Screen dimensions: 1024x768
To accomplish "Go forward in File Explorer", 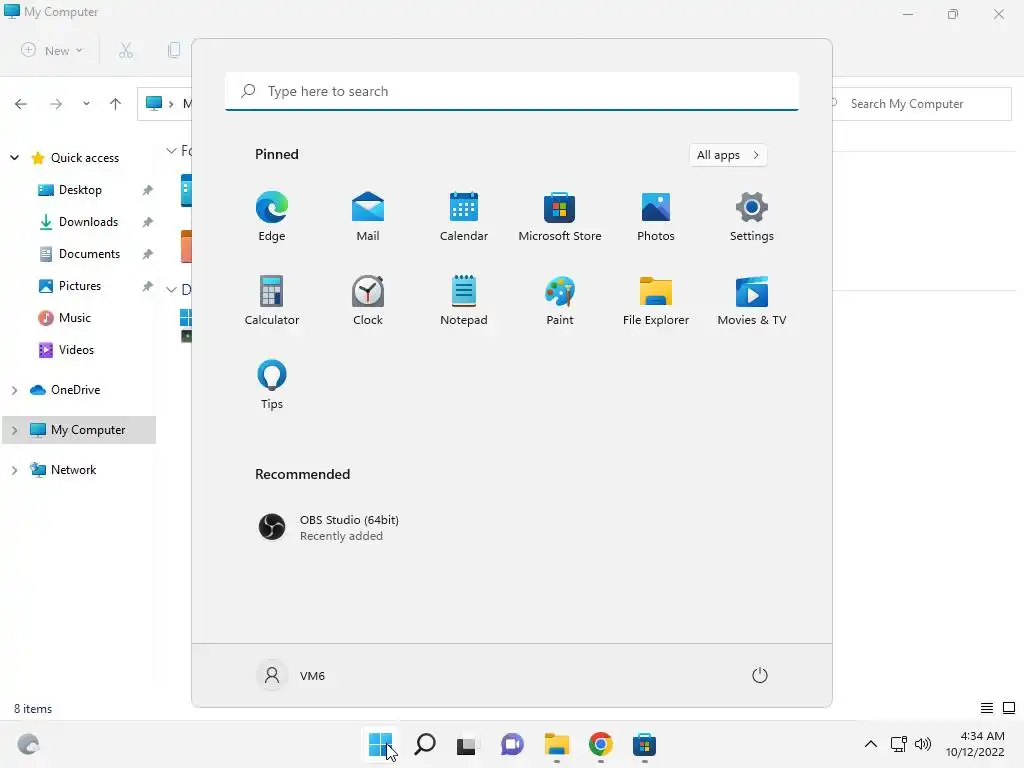I will pos(56,104).
